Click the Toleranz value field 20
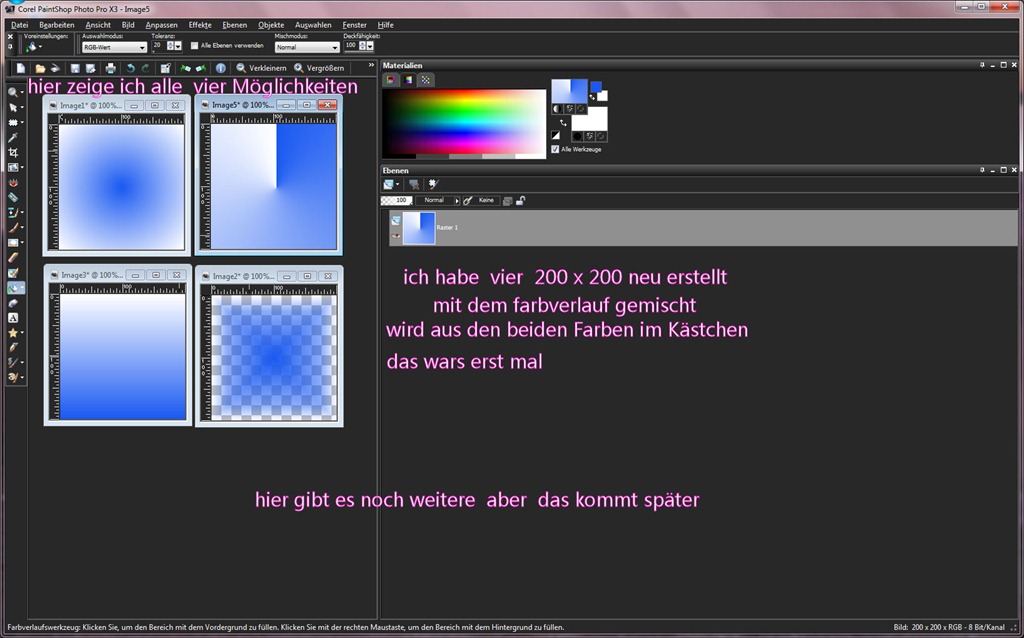 159,46
